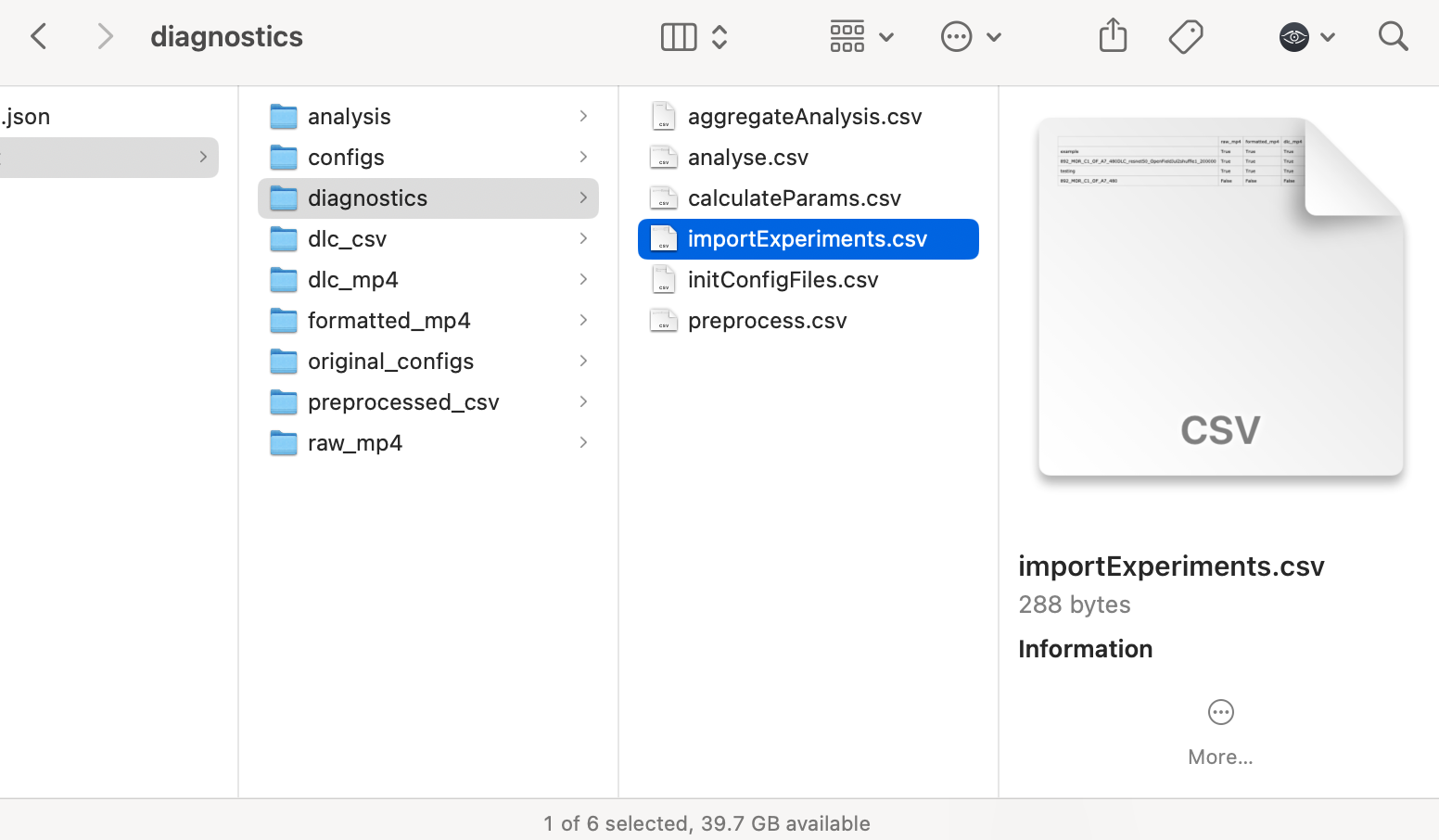Expand chevron next to analysis
The height and width of the screenshot is (840, 1439).
point(583,116)
